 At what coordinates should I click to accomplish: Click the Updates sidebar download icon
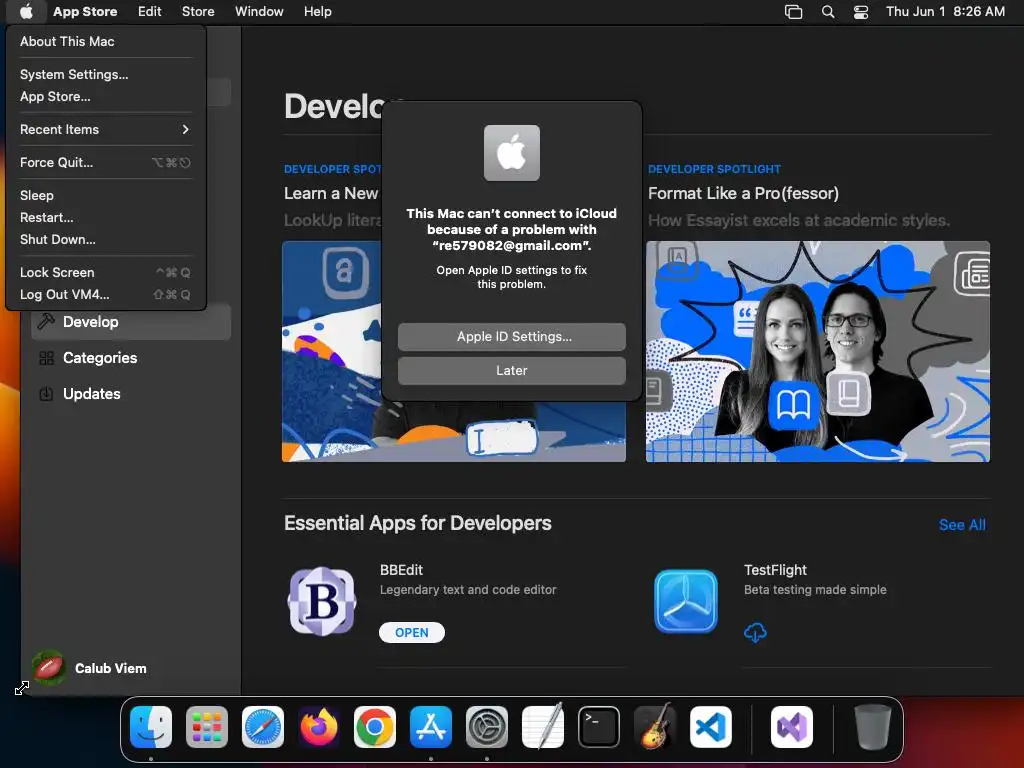(46, 394)
